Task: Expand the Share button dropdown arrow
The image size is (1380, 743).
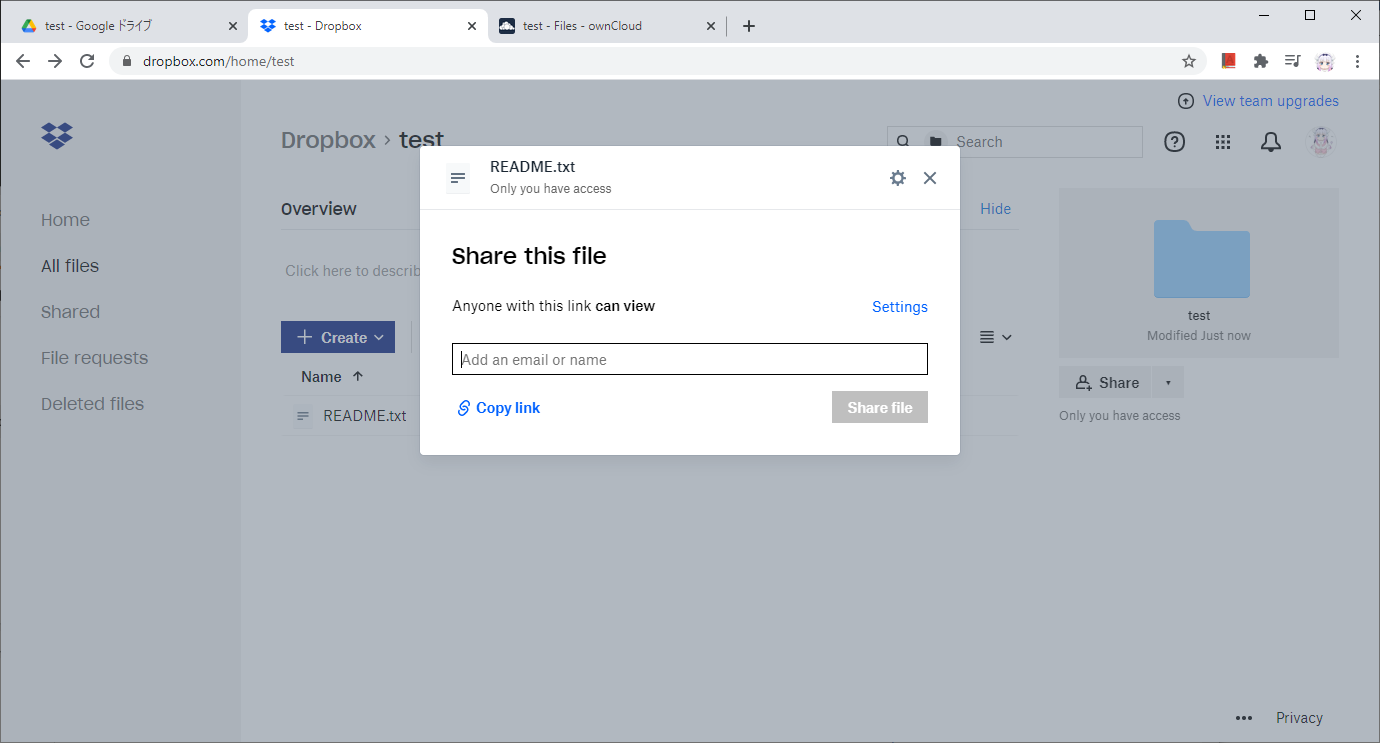Action: 1168,382
